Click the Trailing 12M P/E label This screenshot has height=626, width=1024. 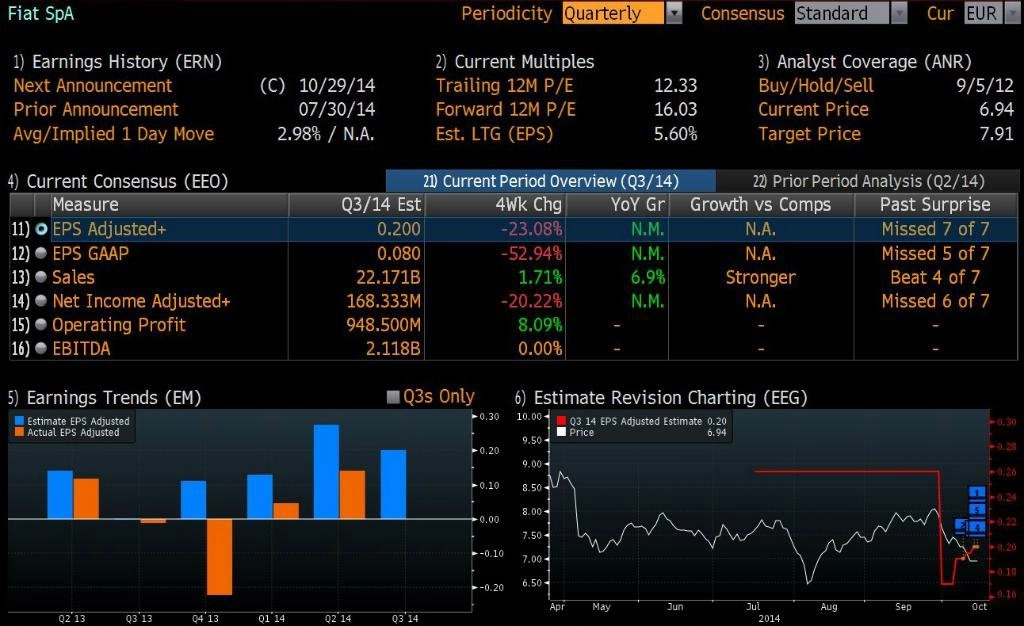click(505, 86)
